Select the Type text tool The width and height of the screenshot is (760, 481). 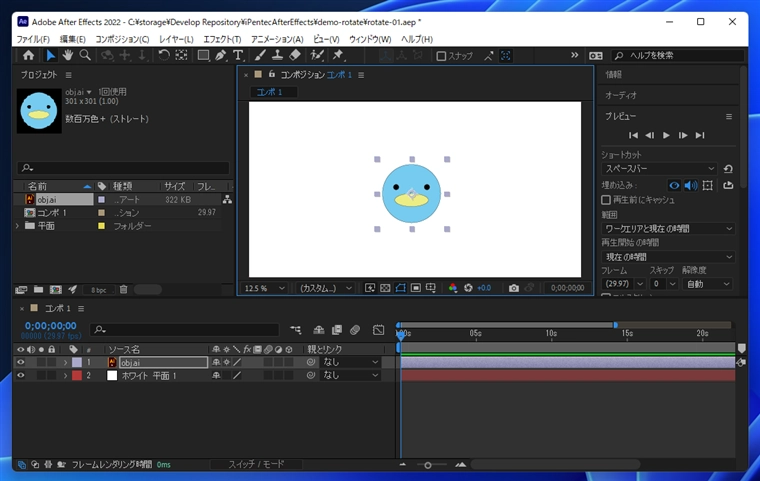[238, 55]
